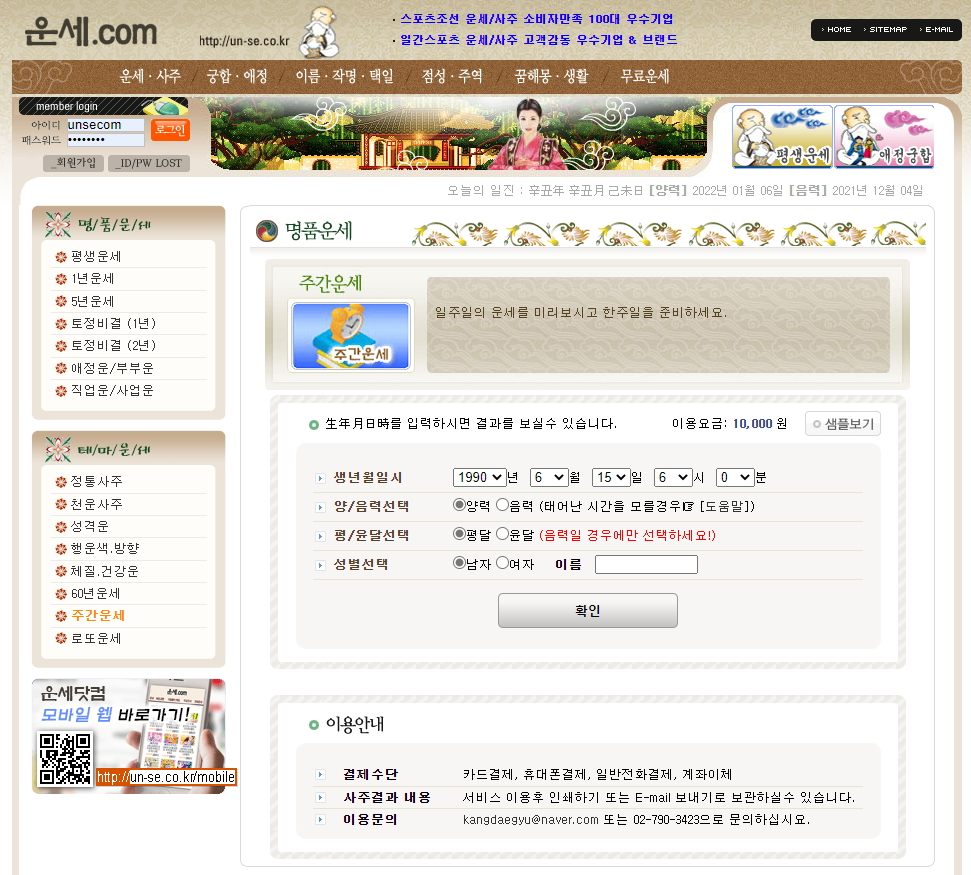Expand the birth month dropdown
The height and width of the screenshot is (875, 971).
point(549,478)
